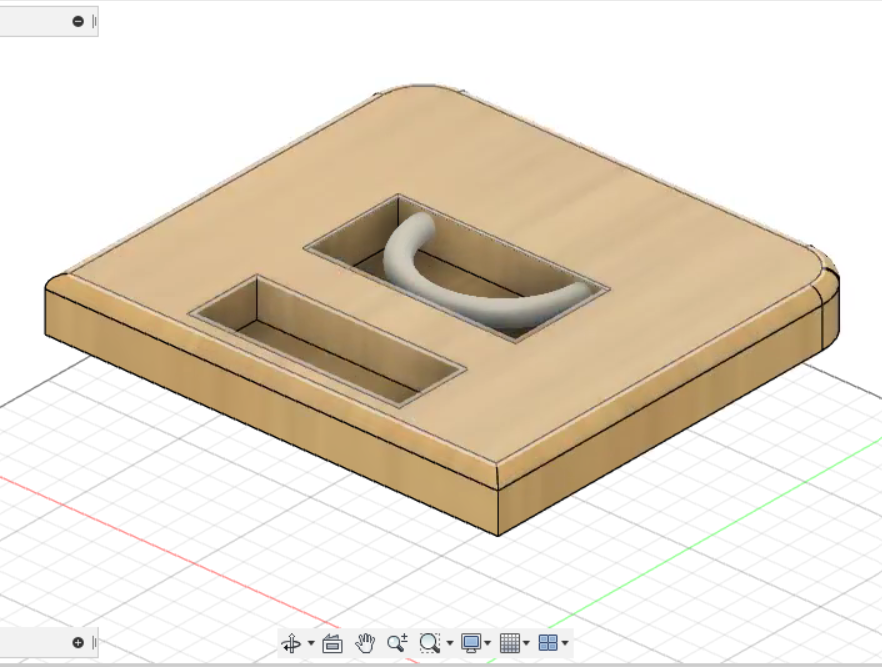882x667 pixels.
Task: Choose the Zoom Window tool icon
Action: click(430, 643)
